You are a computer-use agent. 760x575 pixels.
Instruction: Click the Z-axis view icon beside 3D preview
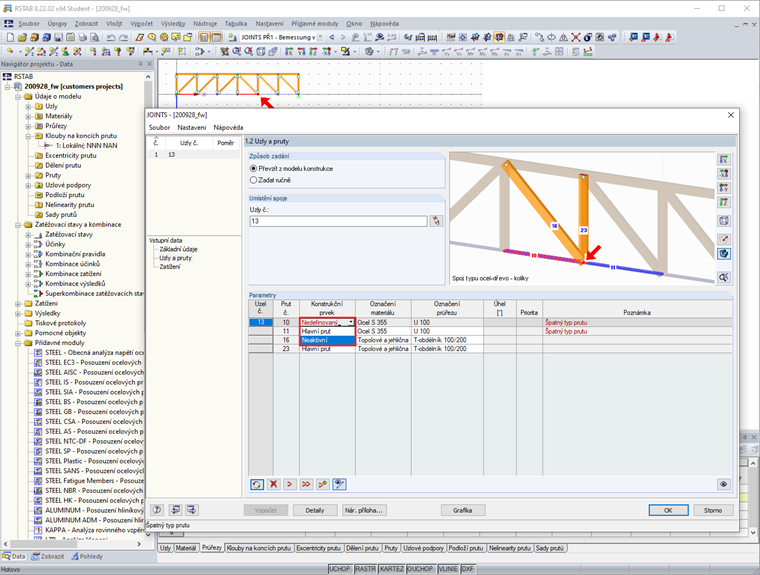724,202
